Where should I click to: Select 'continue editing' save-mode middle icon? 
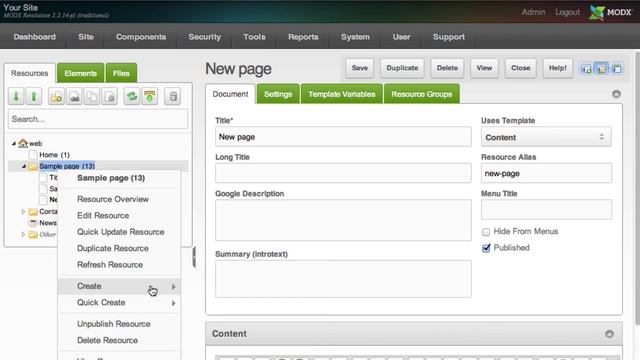click(x=602, y=69)
